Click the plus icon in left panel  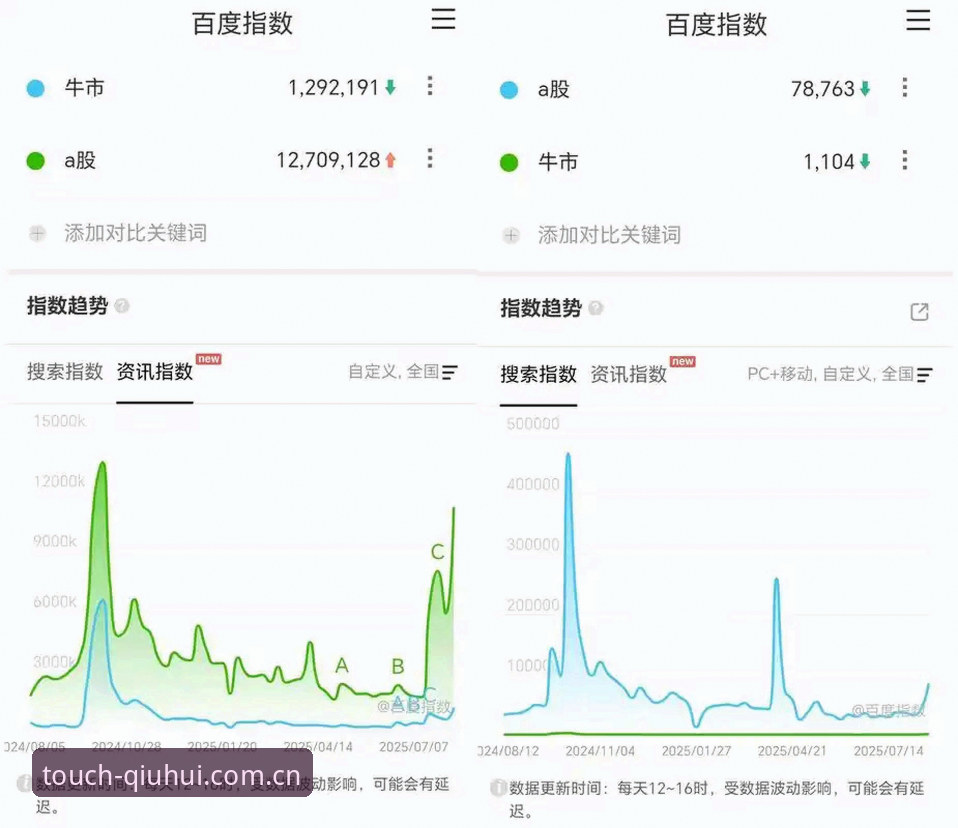(37, 233)
